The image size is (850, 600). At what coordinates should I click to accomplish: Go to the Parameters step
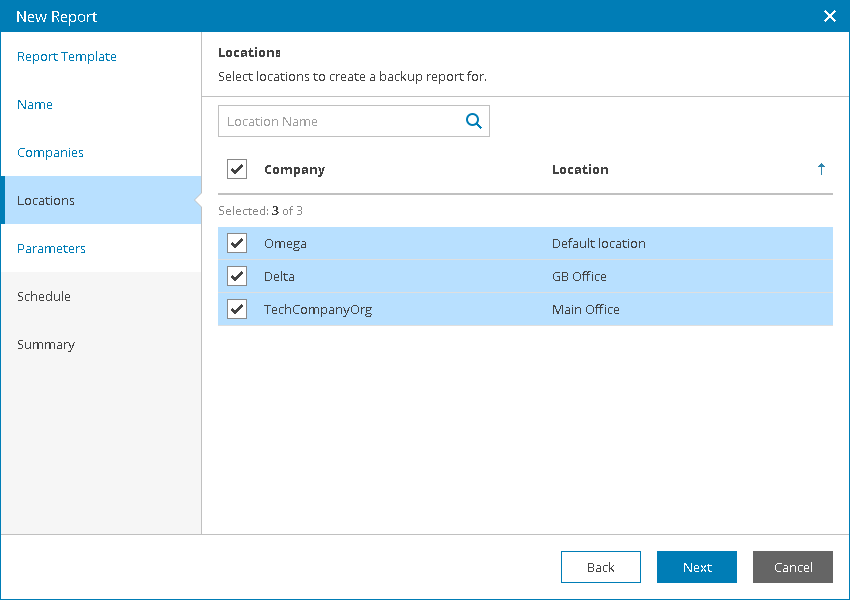point(51,248)
